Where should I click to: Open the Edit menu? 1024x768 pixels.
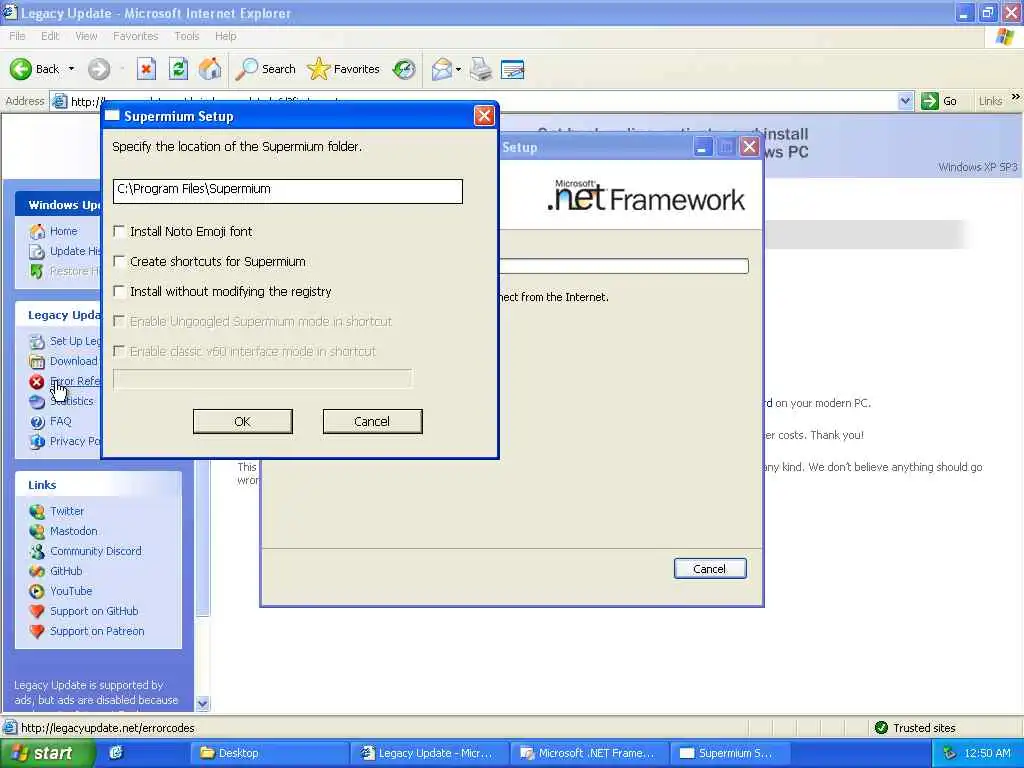pos(50,36)
